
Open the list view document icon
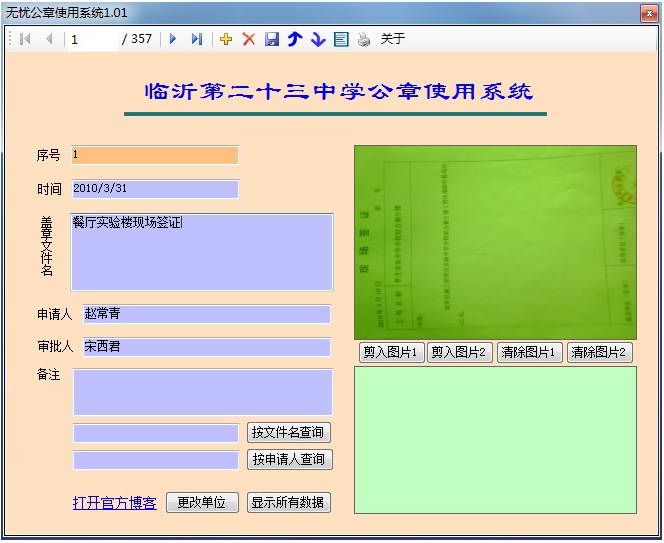click(x=341, y=39)
